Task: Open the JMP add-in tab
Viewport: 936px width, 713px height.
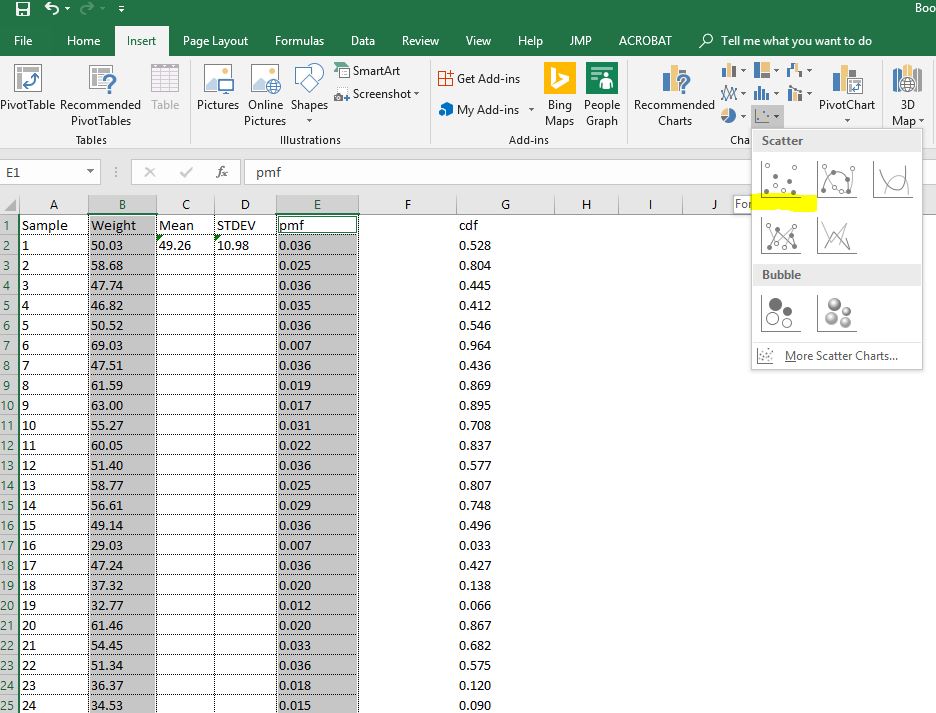Action: (x=580, y=41)
